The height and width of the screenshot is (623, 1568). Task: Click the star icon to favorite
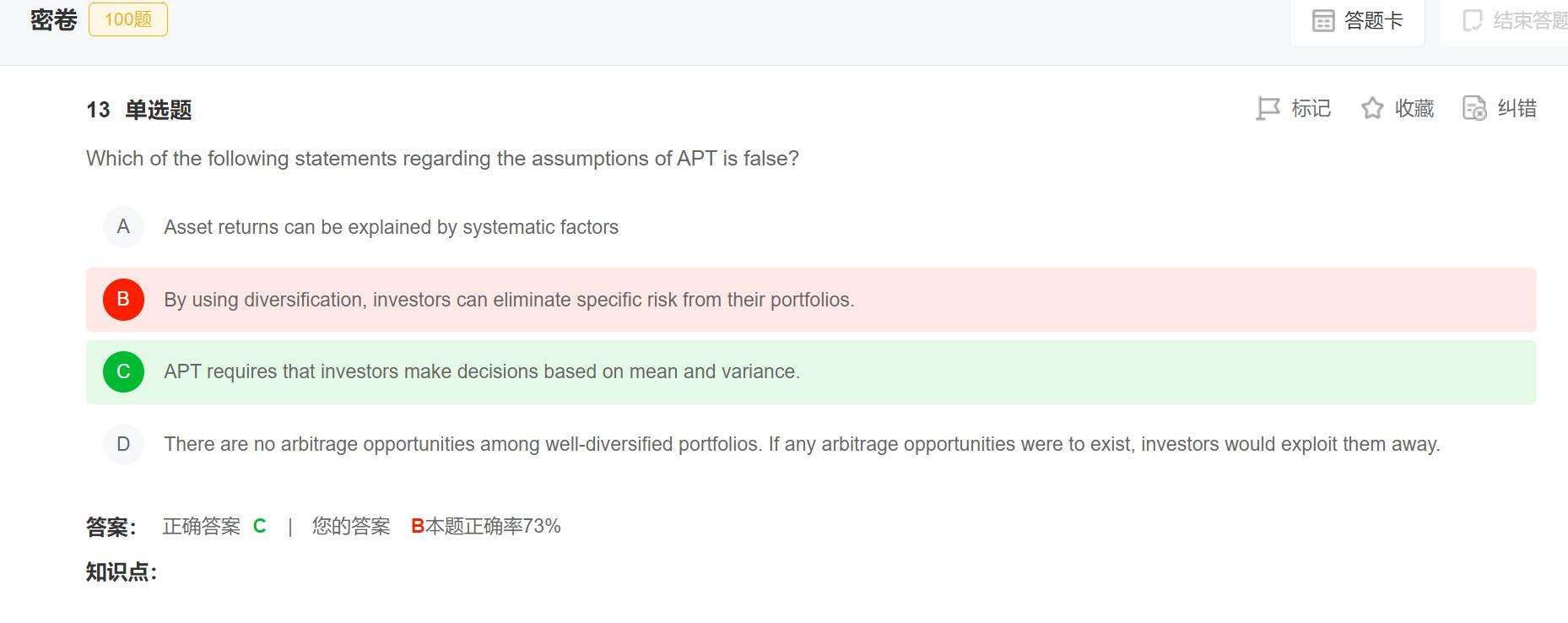click(1372, 109)
